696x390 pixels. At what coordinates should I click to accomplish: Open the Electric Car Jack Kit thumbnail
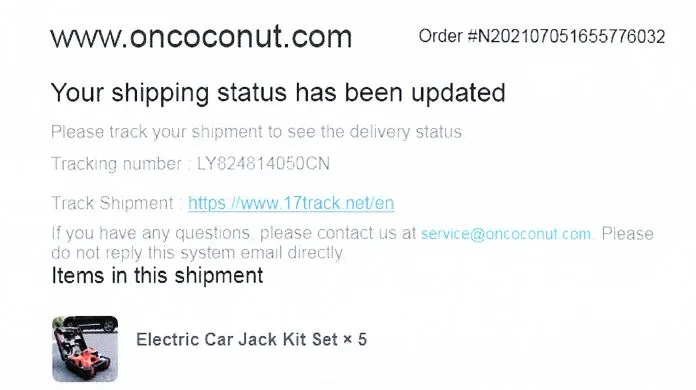[85, 349]
